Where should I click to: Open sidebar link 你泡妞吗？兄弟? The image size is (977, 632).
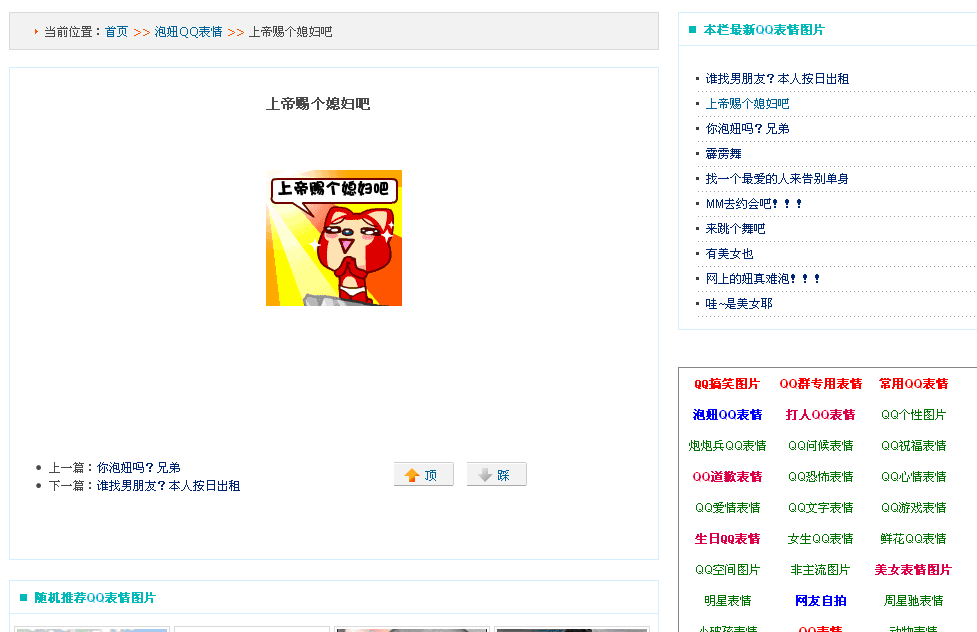(x=747, y=128)
